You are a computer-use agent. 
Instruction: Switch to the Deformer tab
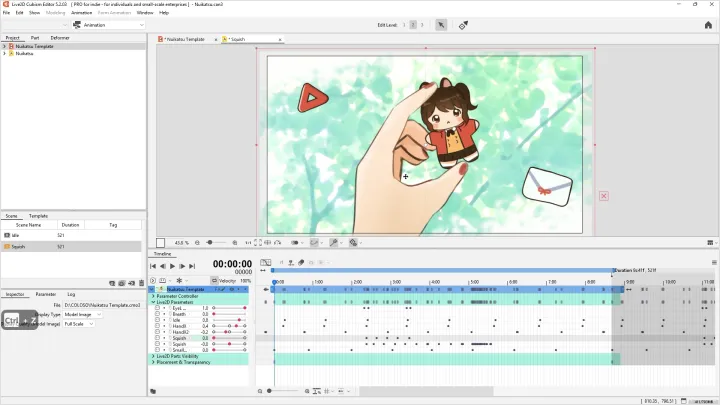(x=60, y=38)
